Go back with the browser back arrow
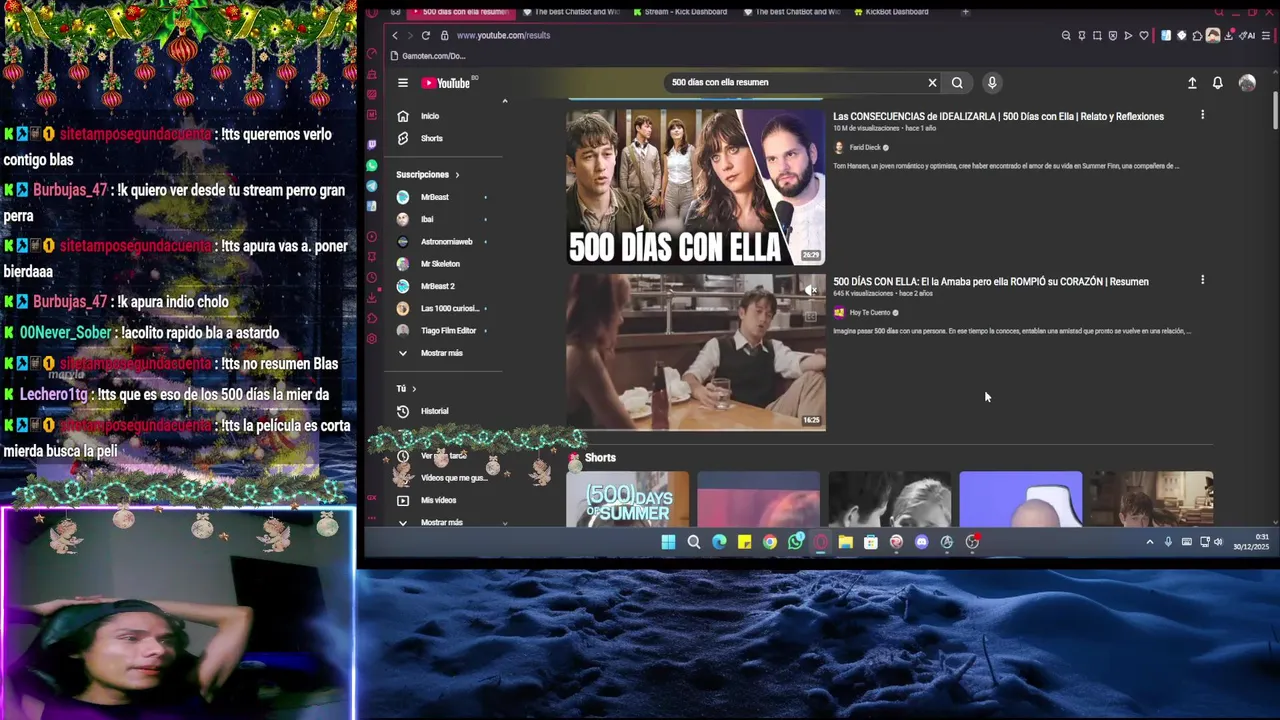Viewport: 1280px width, 720px height. (x=394, y=35)
